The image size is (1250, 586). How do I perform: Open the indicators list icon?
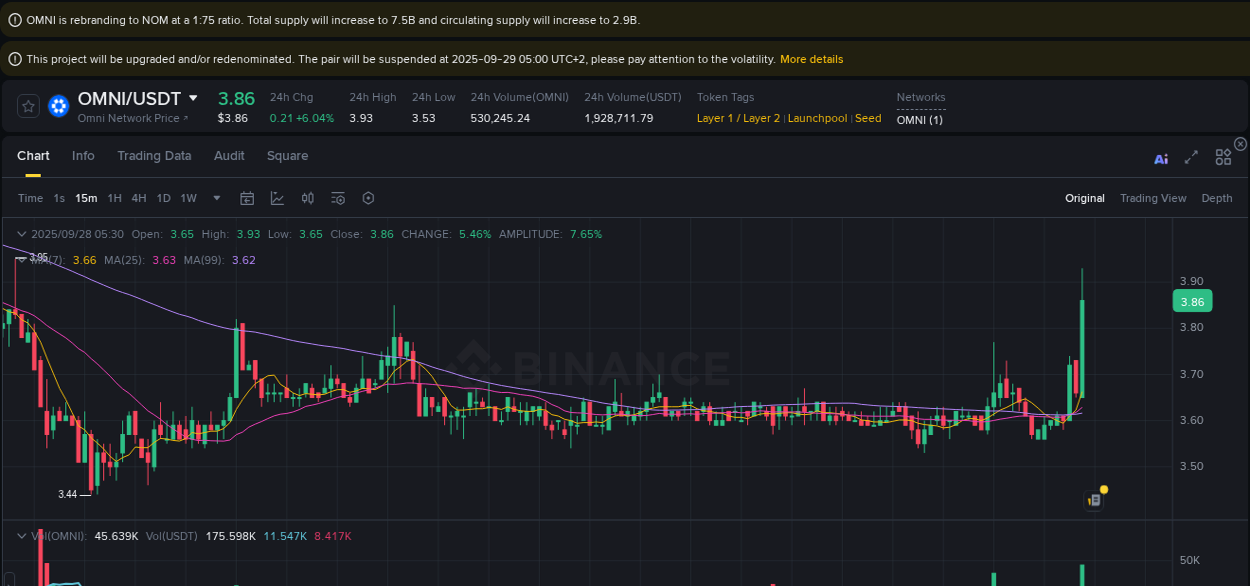pos(337,198)
